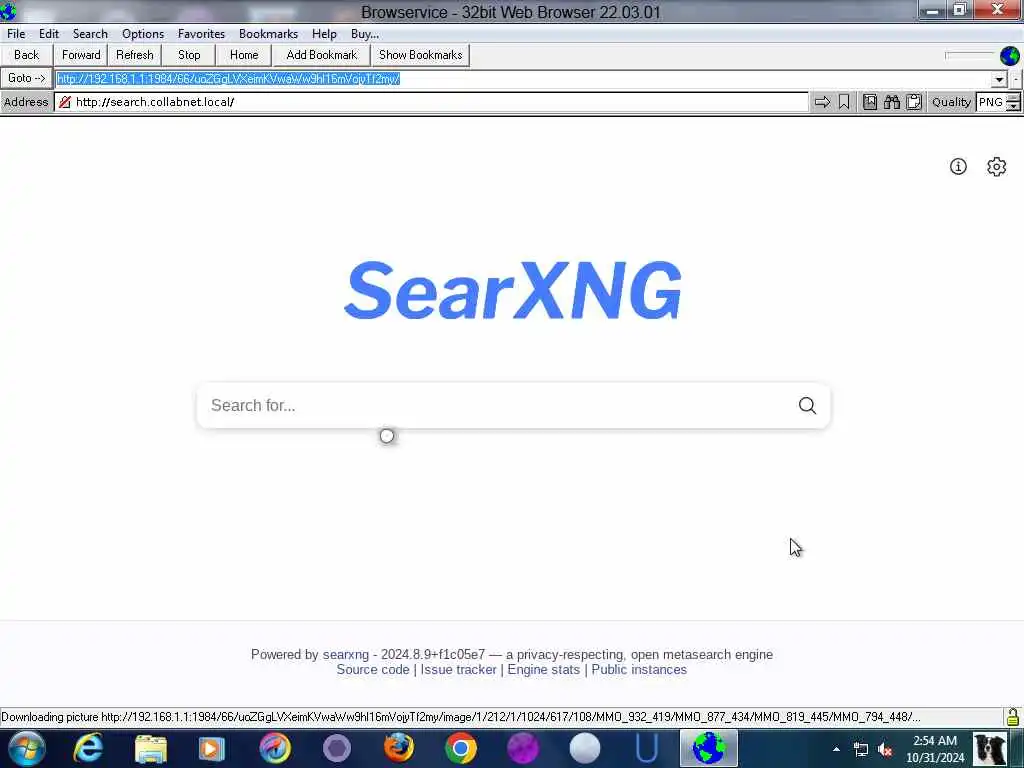Click the purple hexagon icon in taskbar
The height and width of the screenshot is (768, 1024).
coord(337,748)
